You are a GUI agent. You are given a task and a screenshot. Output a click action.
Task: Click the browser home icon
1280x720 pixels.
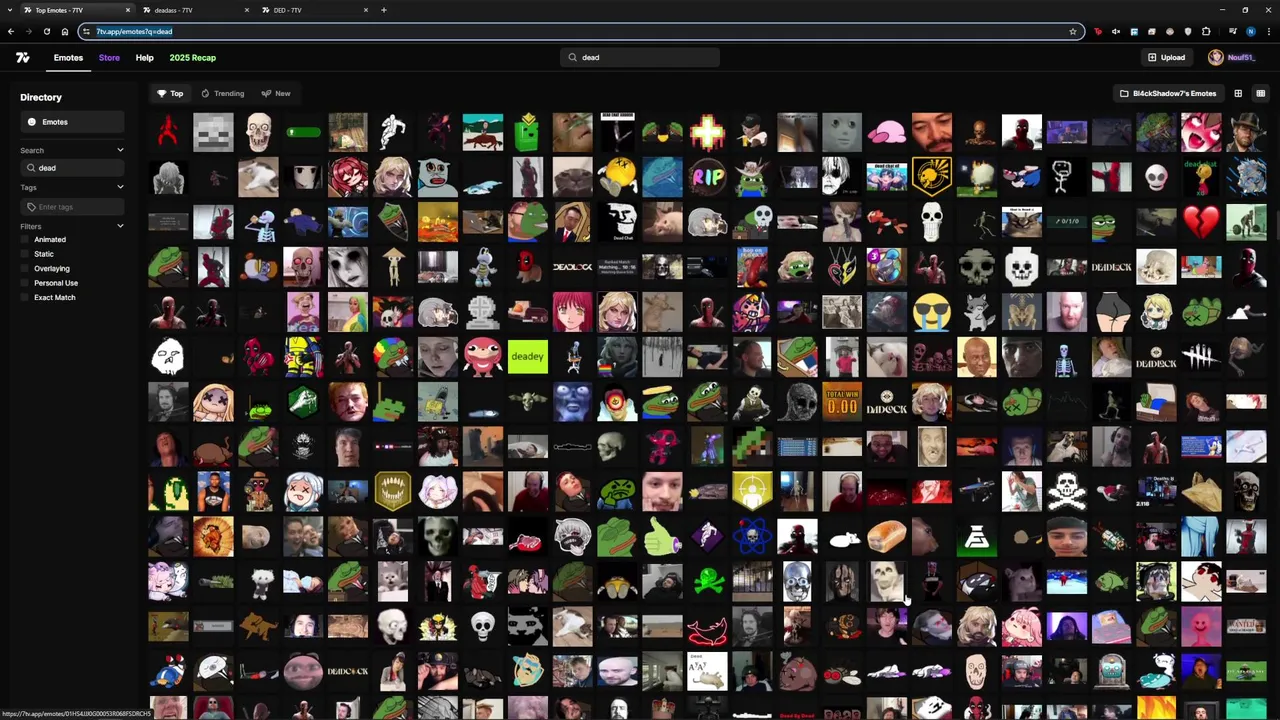[x=65, y=31]
